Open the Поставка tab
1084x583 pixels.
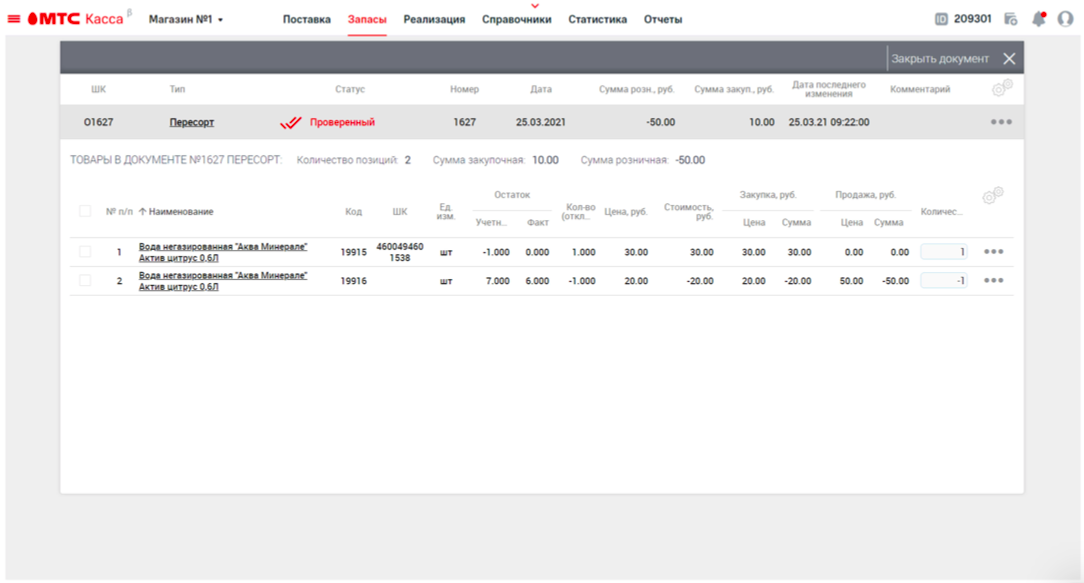306,19
